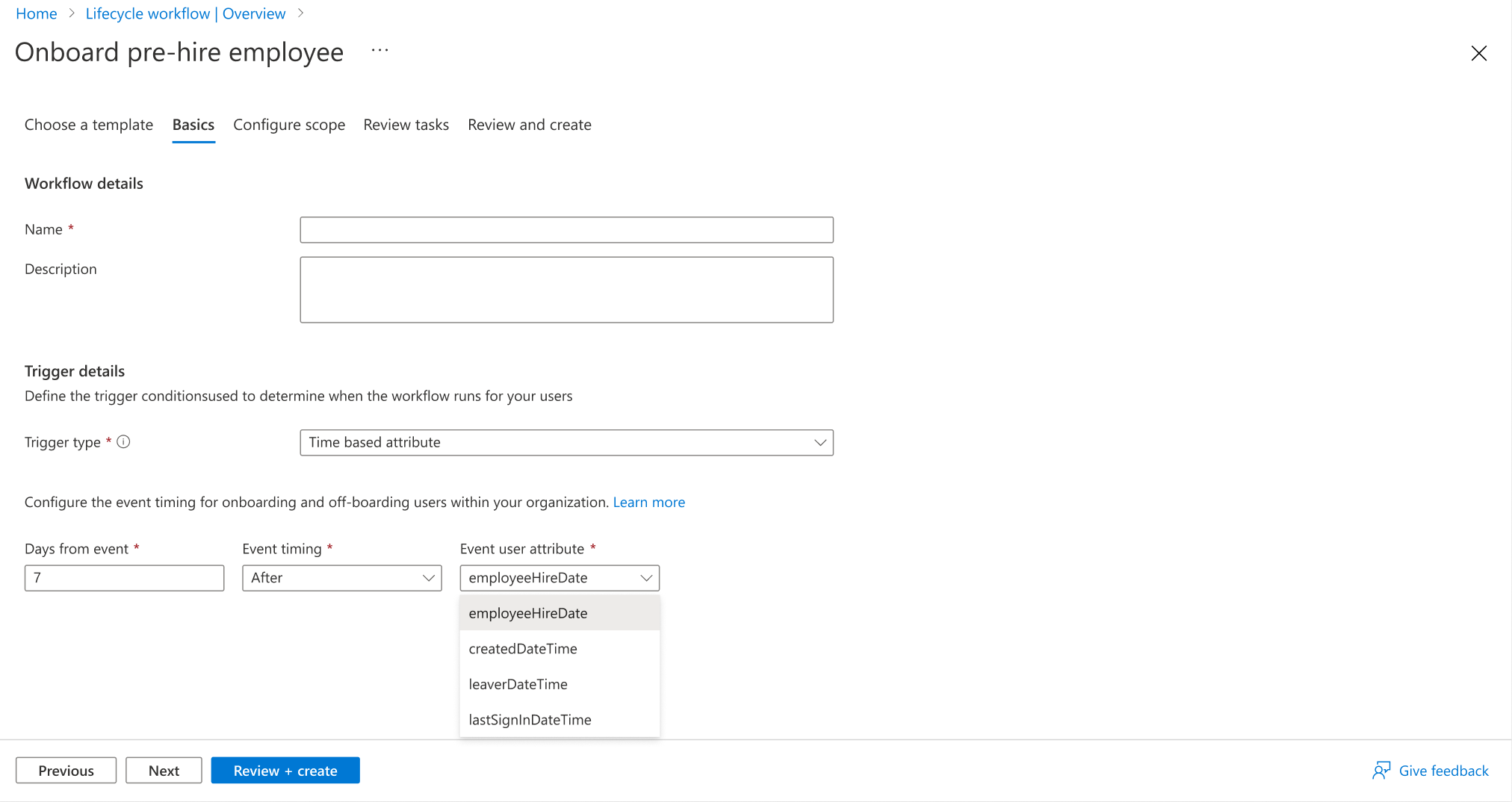Click the Next button
Image resolution: width=1512 pixels, height=802 pixels.
click(x=164, y=770)
